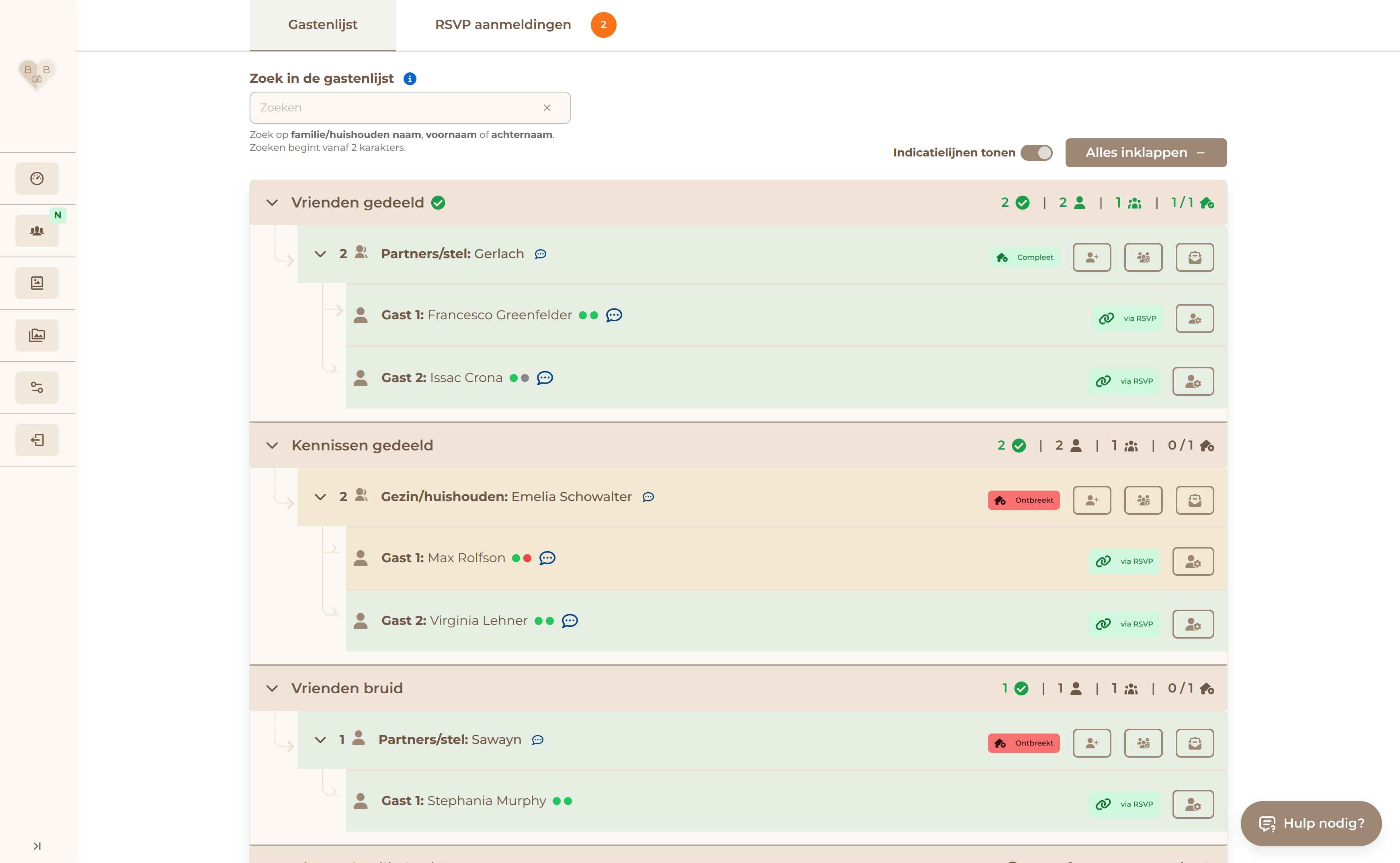The height and width of the screenshot is (863, 1400).
Task: Click via RSVP badge for Francesco Greenfelder
Action: (1128, 318)
